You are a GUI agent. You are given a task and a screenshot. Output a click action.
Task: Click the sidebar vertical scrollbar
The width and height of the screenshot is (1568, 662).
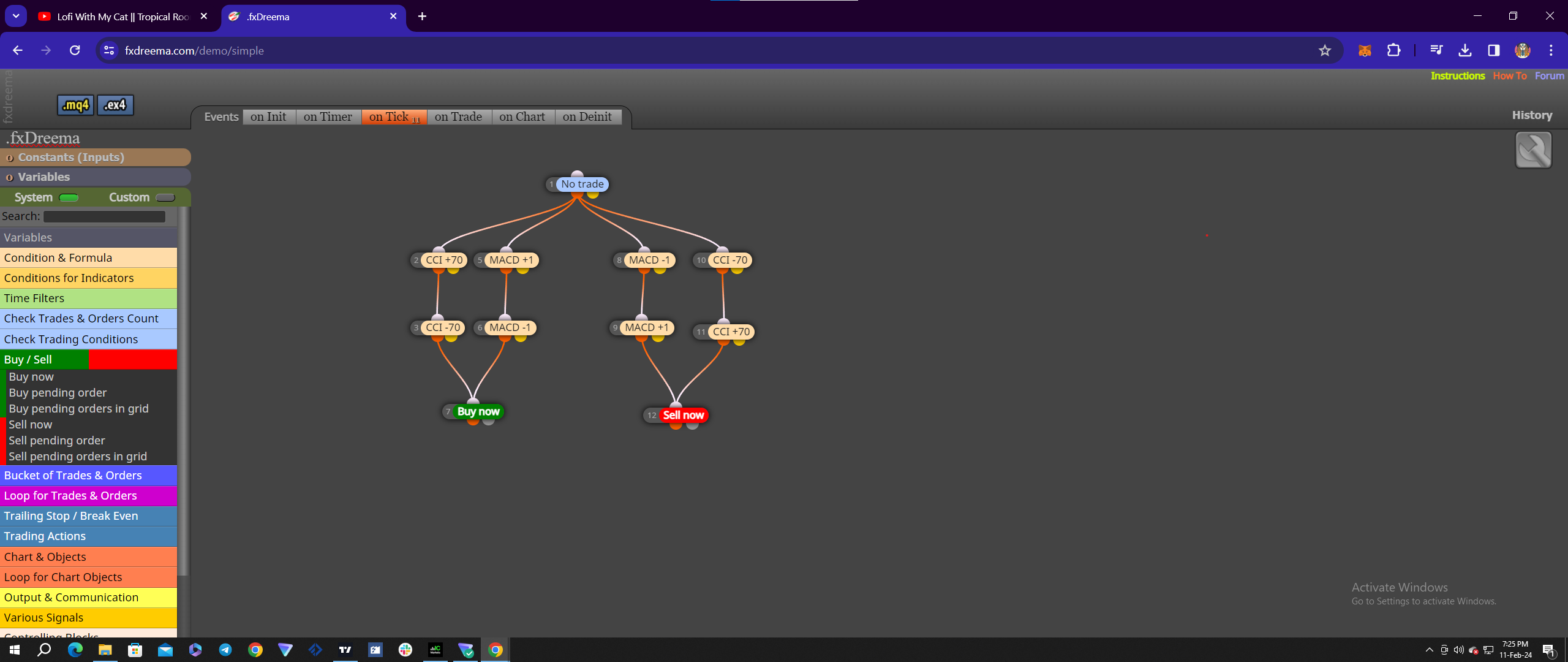point(183,392)
